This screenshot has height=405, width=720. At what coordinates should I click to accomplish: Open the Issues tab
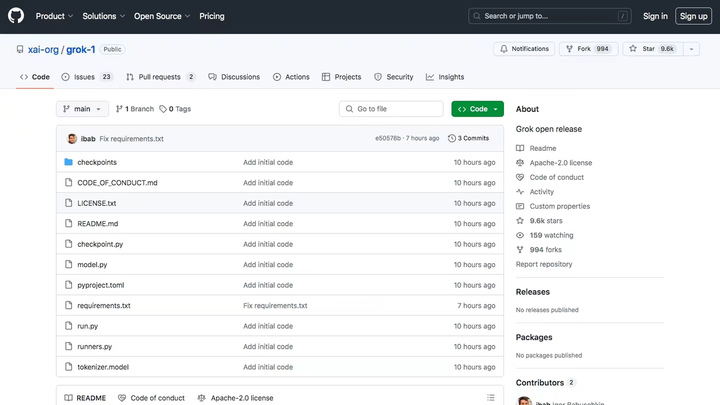(87, 77)
